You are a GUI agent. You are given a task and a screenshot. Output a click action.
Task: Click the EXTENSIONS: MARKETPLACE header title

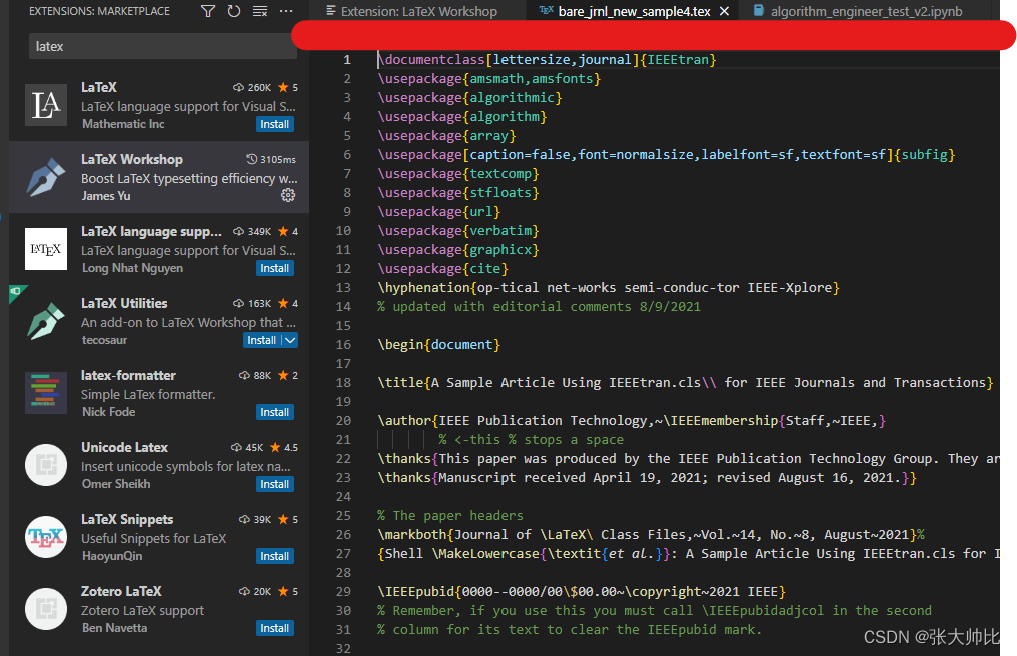99,11
